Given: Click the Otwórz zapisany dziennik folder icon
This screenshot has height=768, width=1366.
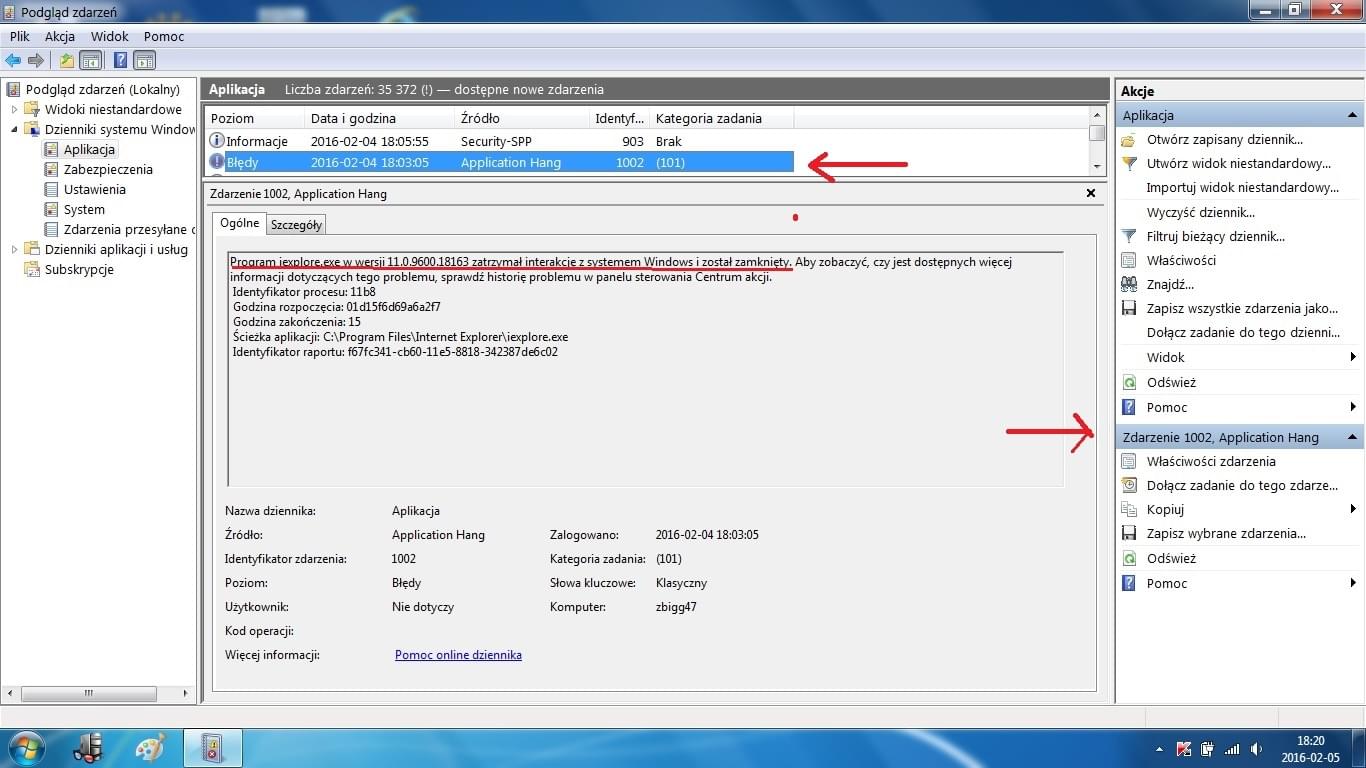Looking at the screenshot, I should pos(1129,140).
